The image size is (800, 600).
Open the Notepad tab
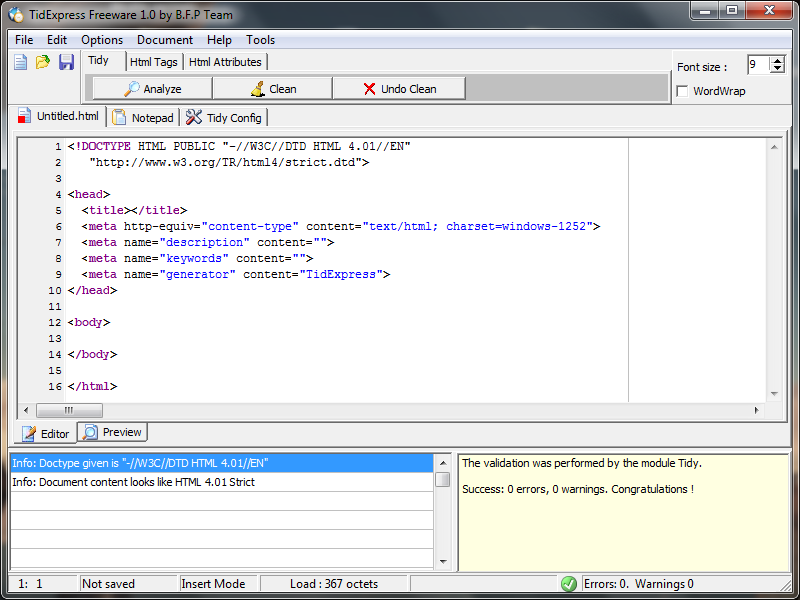pos(143,117)
